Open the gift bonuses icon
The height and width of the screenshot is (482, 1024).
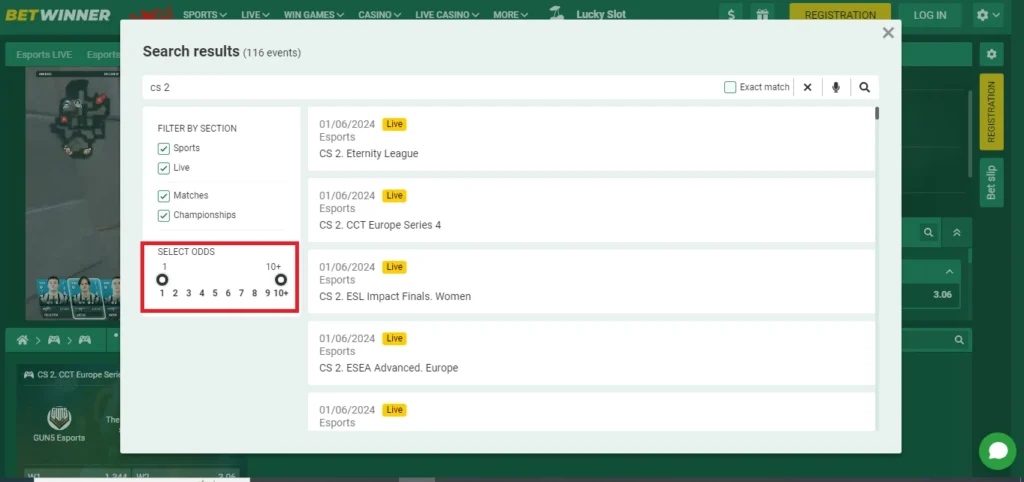coord(762,15)
